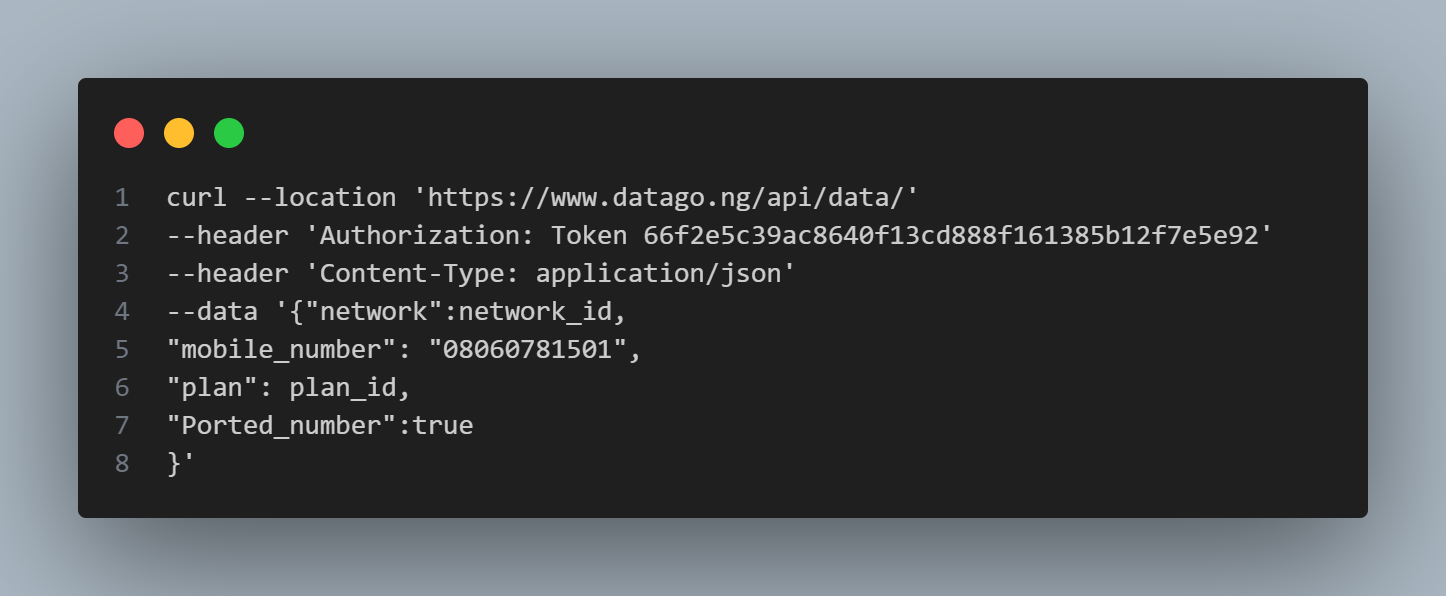This screenshot has height=596, width=1446.
Task: Select line number 7 in gutter
Action: (x=122, y=426)
